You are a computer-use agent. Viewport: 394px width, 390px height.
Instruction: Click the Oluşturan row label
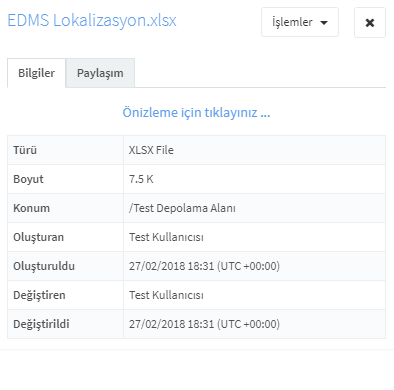click(x=39, y=237)
